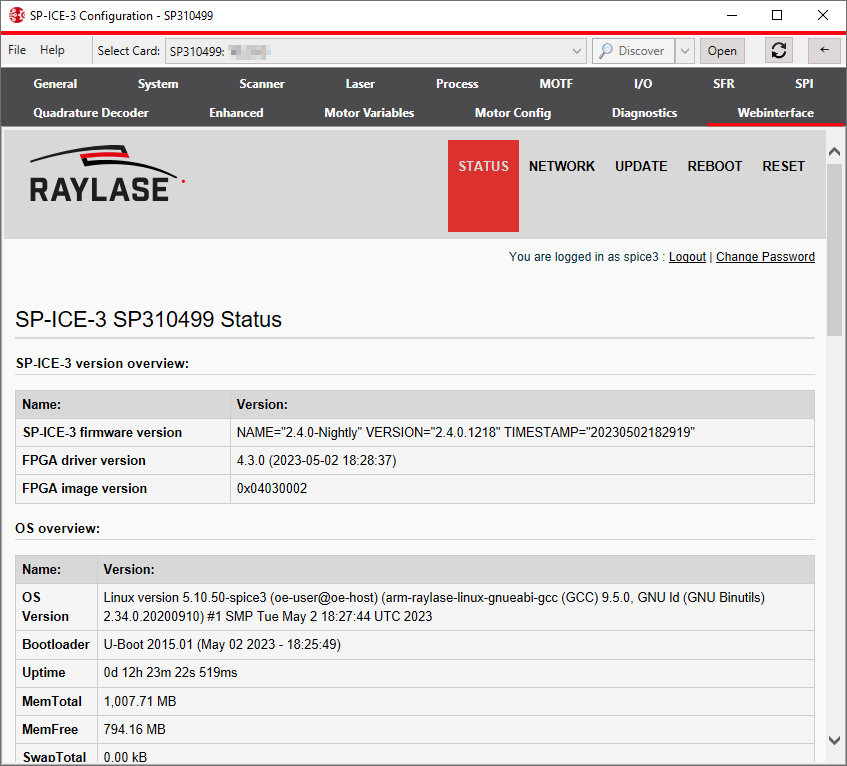Switch to the SFR tab
This screenshot has width=847, height=766.
point(723,84)
